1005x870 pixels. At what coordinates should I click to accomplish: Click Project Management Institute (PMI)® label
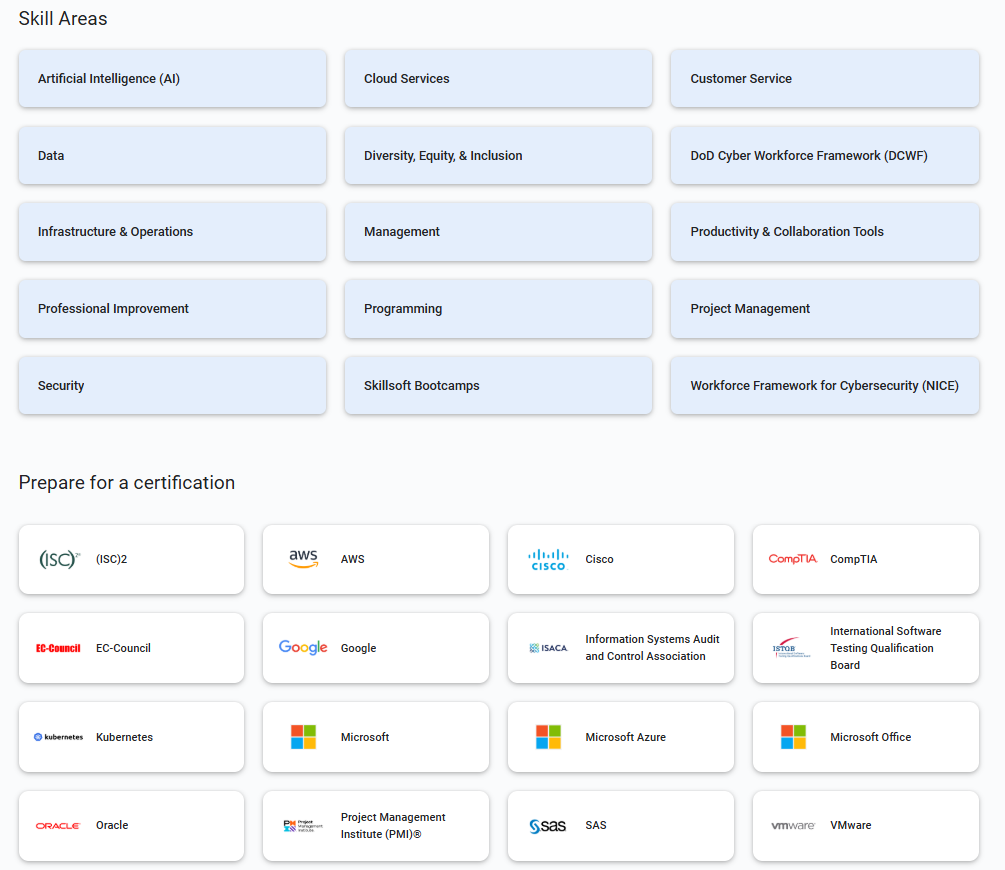[393, 826]
